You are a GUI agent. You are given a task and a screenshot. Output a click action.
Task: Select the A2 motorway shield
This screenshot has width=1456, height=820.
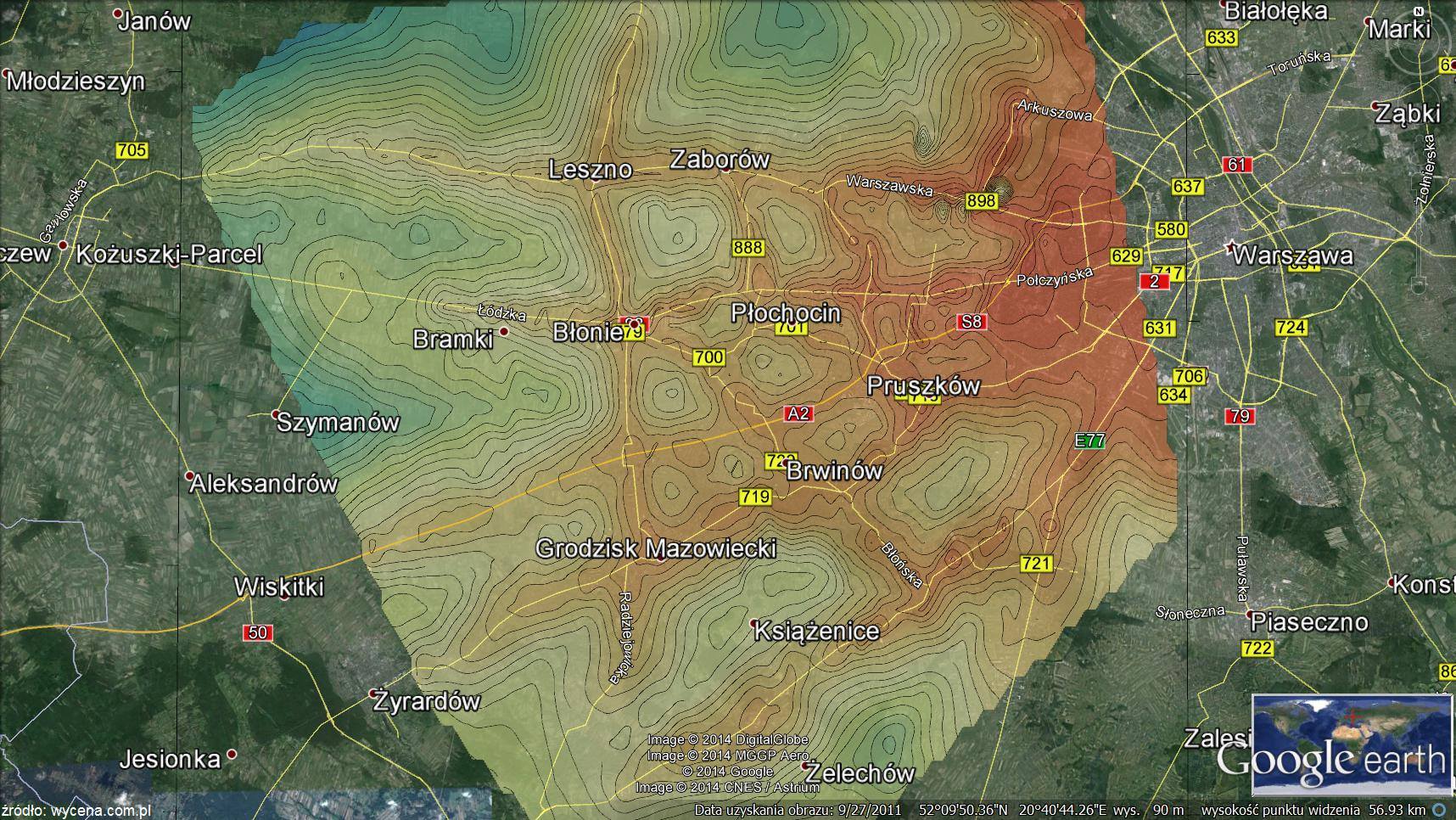click(x=798, y=413)
